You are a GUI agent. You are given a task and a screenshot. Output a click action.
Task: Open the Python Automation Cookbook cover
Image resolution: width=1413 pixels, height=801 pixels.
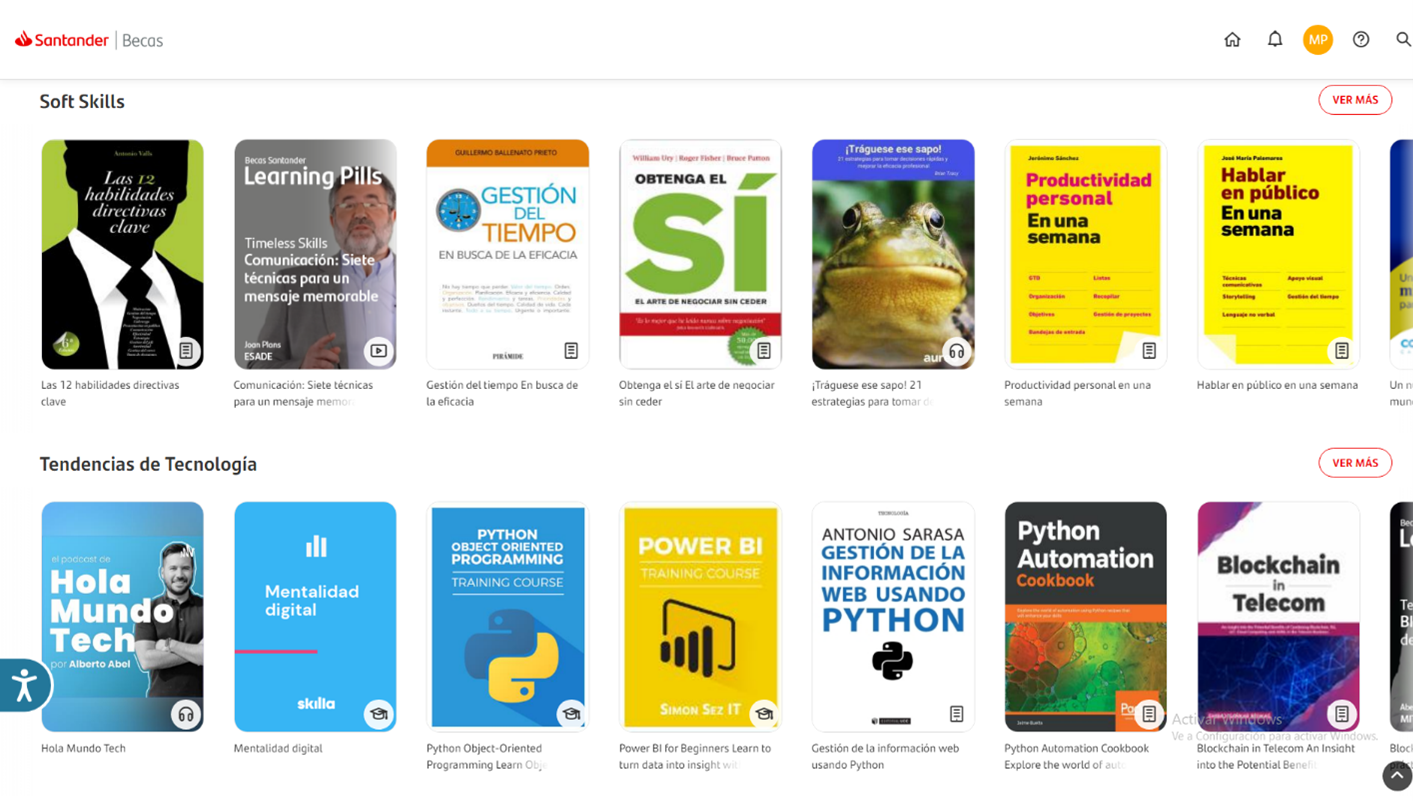[1086, 617]
